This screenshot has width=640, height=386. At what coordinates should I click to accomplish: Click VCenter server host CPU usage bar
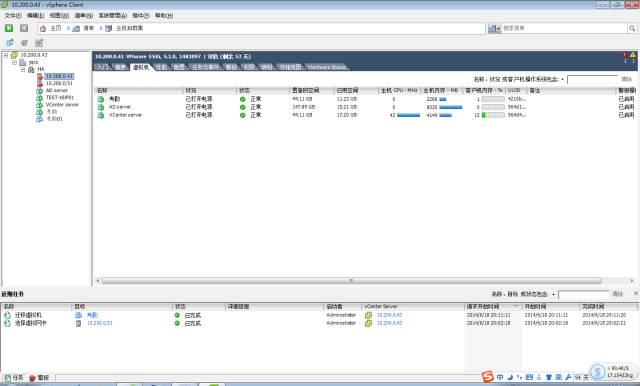coord(408,115)
